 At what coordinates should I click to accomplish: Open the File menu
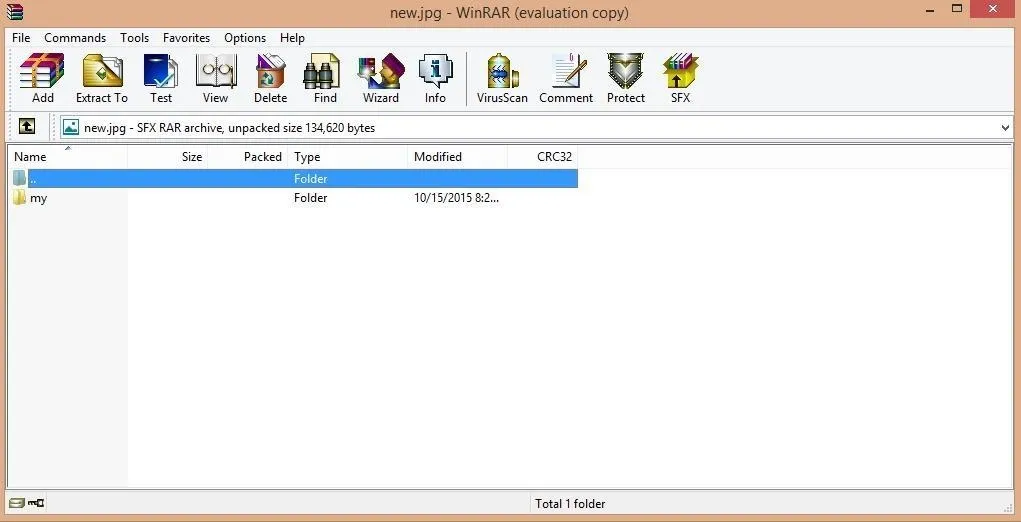21,38
